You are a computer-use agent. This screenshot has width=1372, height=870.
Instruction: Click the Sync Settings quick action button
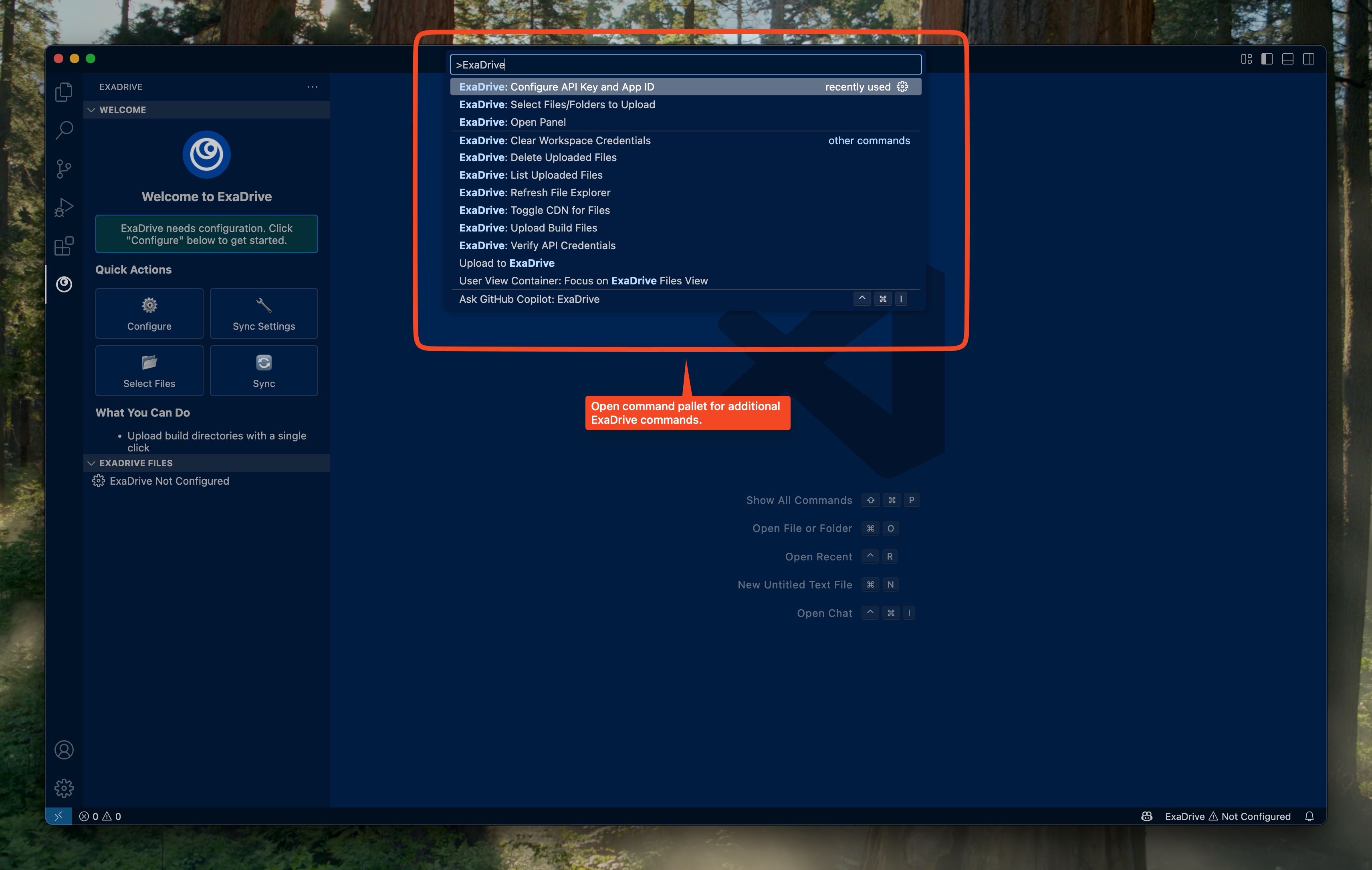(x=264, y=313)
